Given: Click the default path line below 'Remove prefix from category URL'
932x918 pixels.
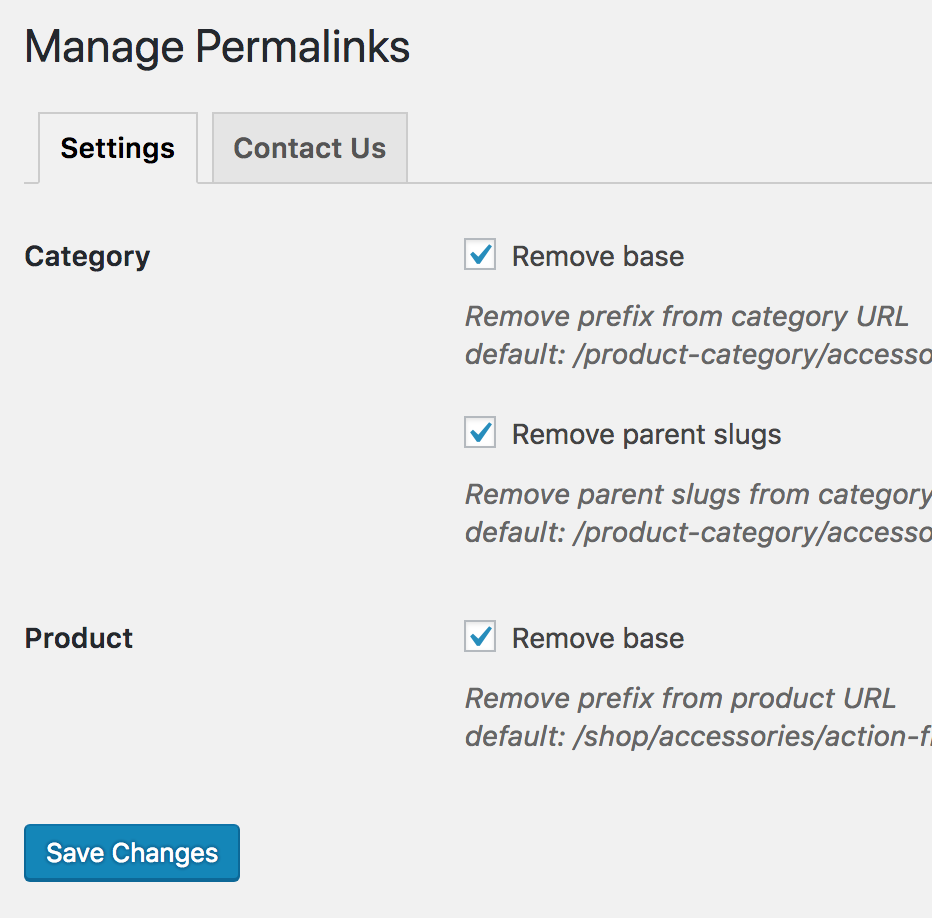Looking at the screenshot, I should click(x=698, y=354).
